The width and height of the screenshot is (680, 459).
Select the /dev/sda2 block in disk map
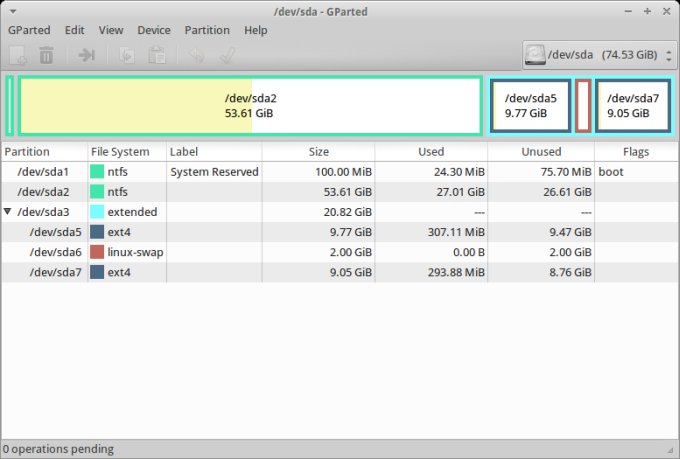point(250,105)
